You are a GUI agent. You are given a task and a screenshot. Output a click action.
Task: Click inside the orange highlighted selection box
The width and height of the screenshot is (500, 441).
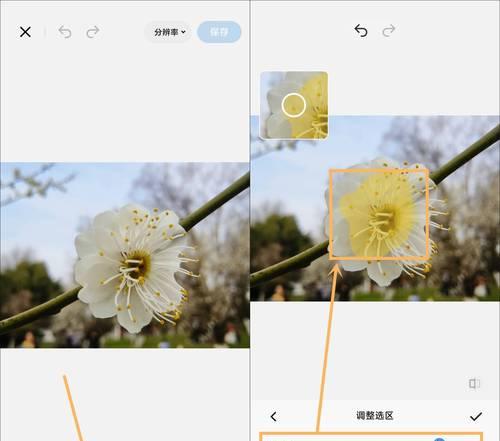(x=379, y=214)
